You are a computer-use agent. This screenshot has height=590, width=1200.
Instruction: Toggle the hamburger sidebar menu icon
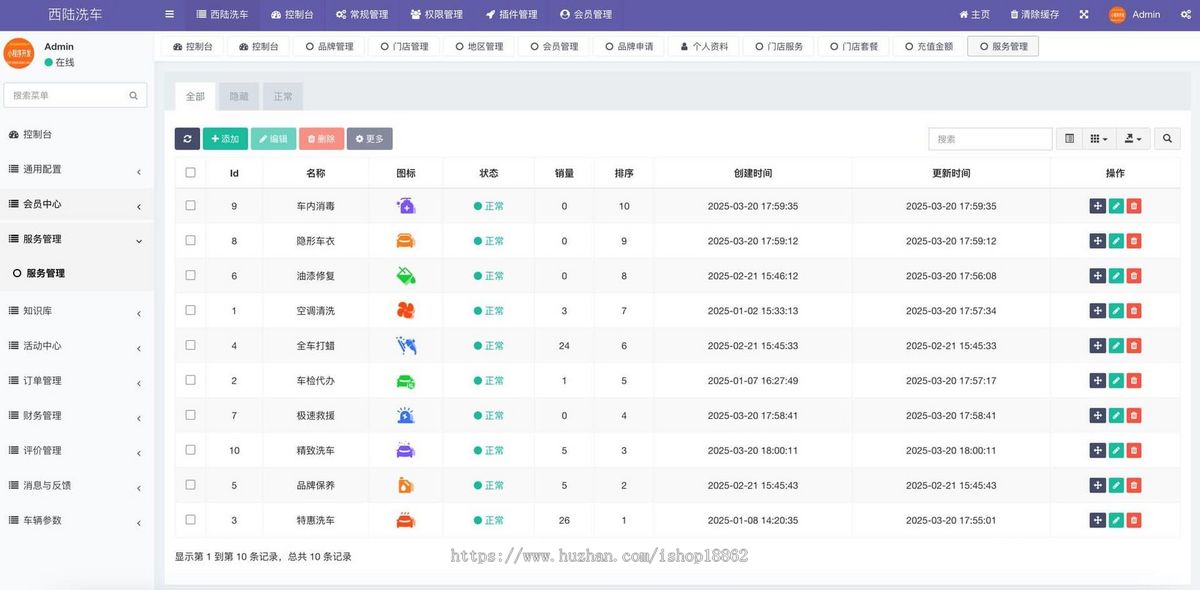tap(169, 14)
